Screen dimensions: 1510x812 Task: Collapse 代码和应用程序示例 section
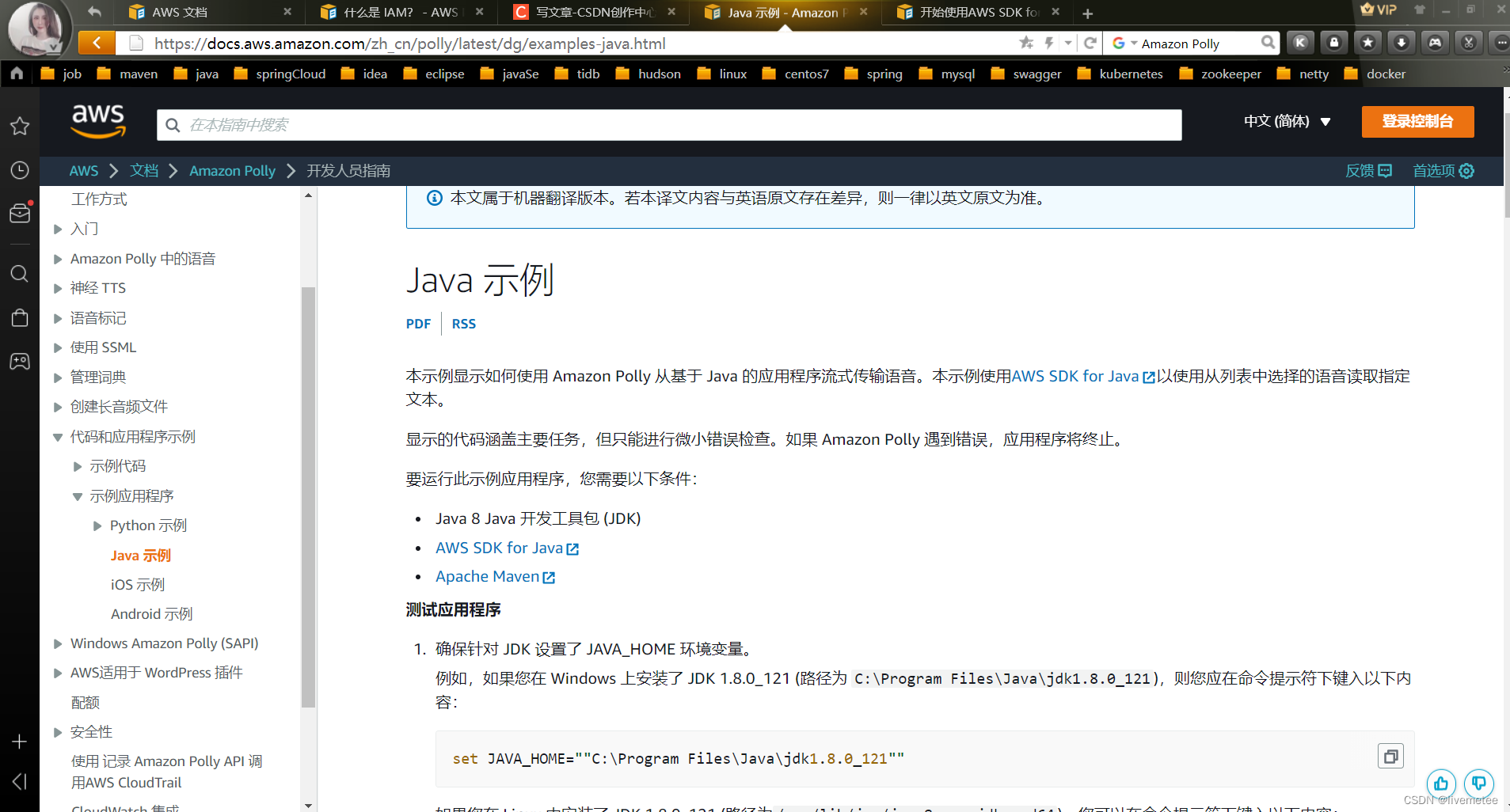point(58,437)
